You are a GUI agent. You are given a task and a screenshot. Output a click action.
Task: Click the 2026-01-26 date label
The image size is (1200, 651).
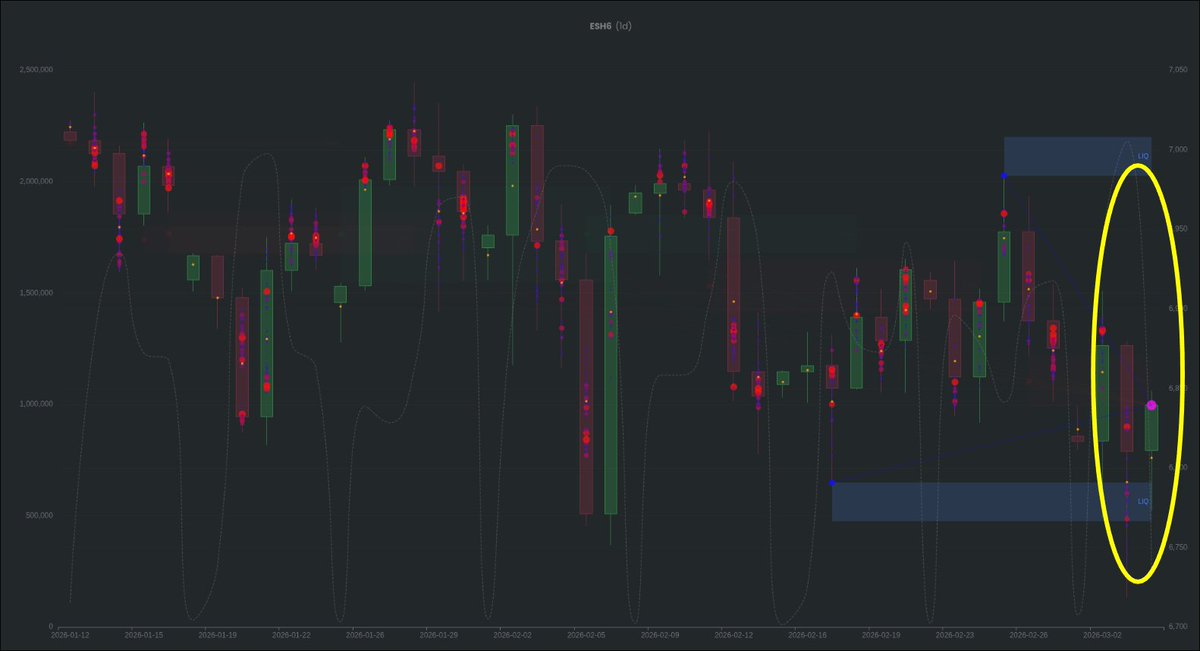tap(364, 634)
